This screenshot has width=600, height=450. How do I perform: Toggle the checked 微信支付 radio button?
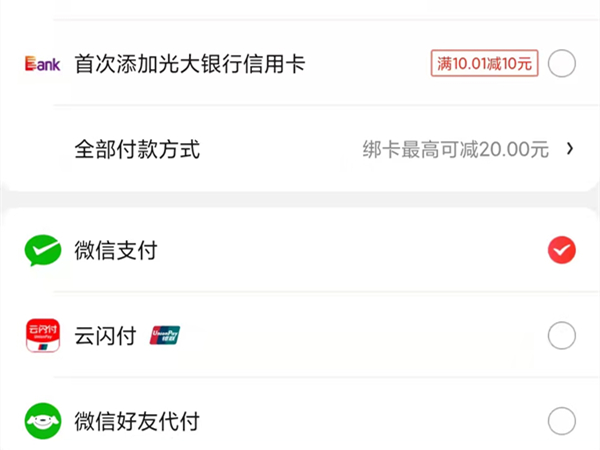point(562,250)
